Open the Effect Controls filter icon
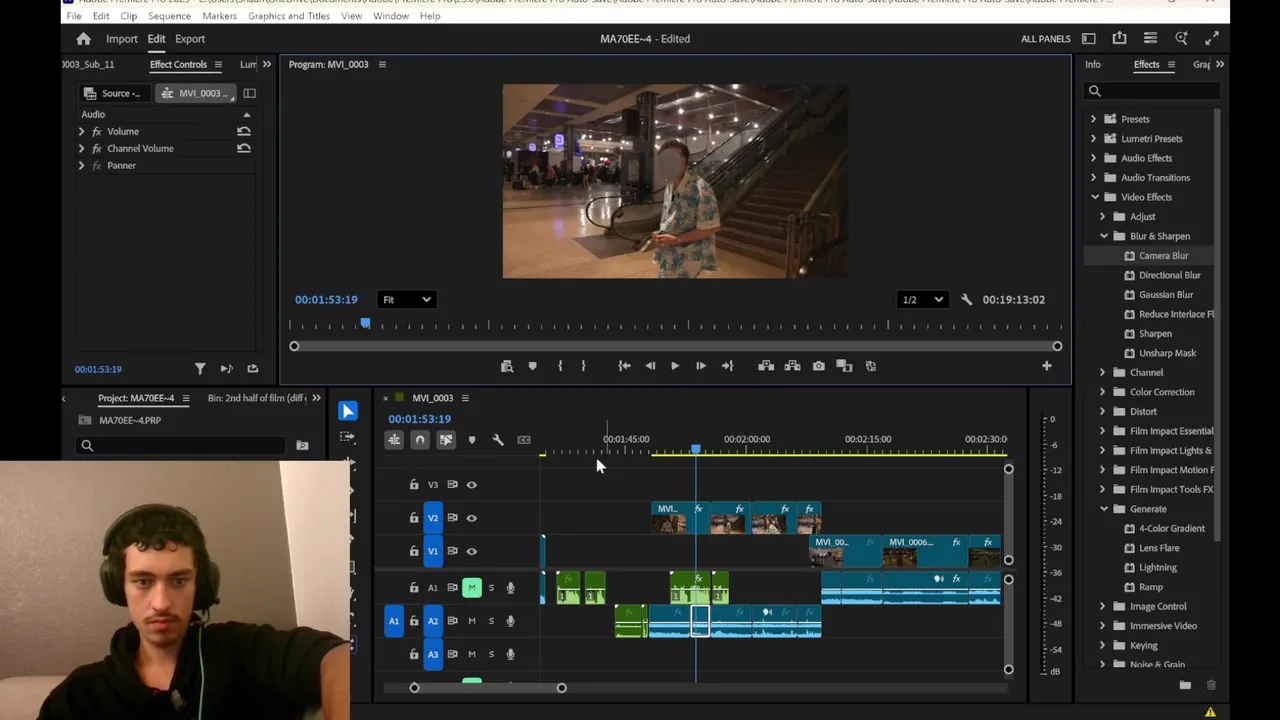Screen dimensions: 1280x720 200,369
